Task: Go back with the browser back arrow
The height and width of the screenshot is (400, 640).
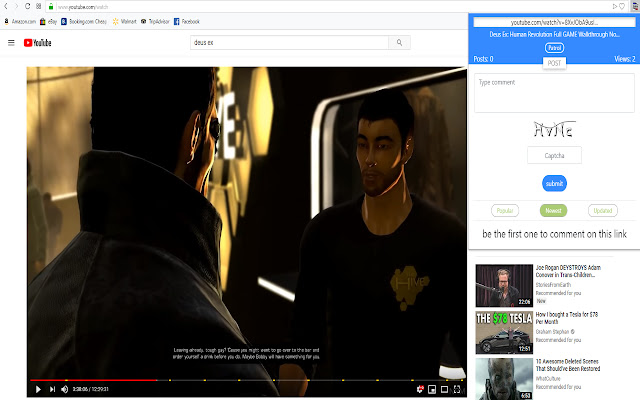Action: click(x=6, y=6)
